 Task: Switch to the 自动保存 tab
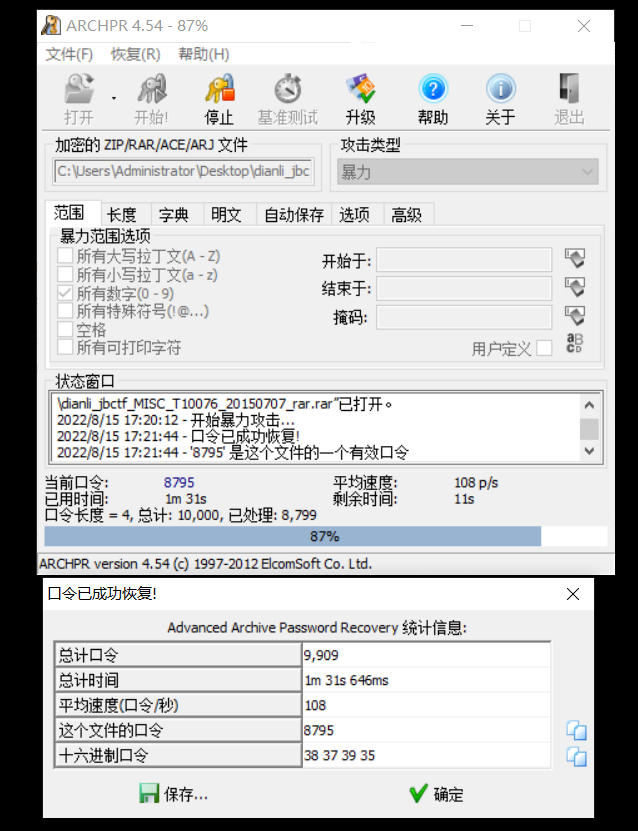coord(294,215)
